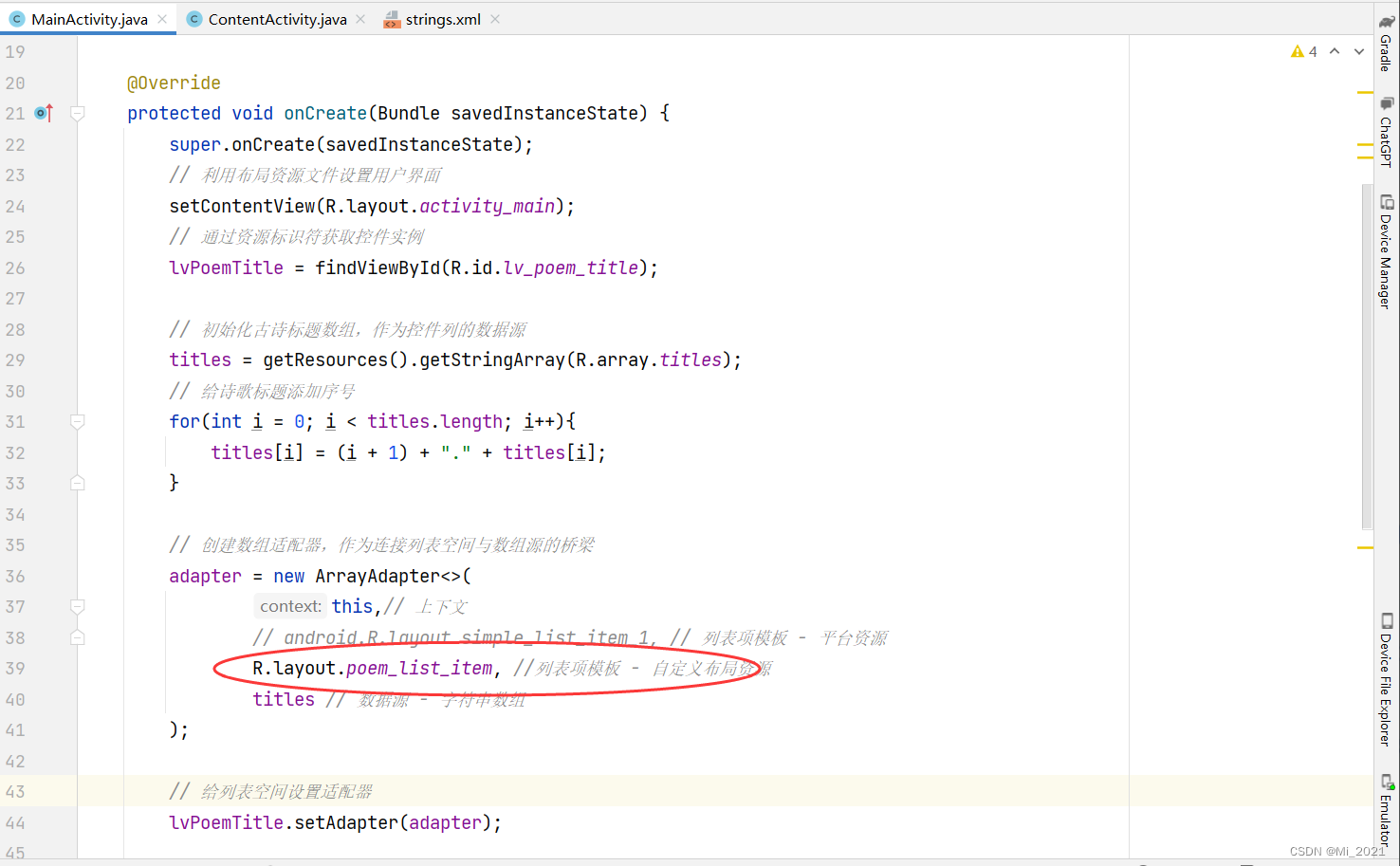The image size is (1400, 866).
Task: Click Bundle parameter type in onCreate
Action: 409,113
